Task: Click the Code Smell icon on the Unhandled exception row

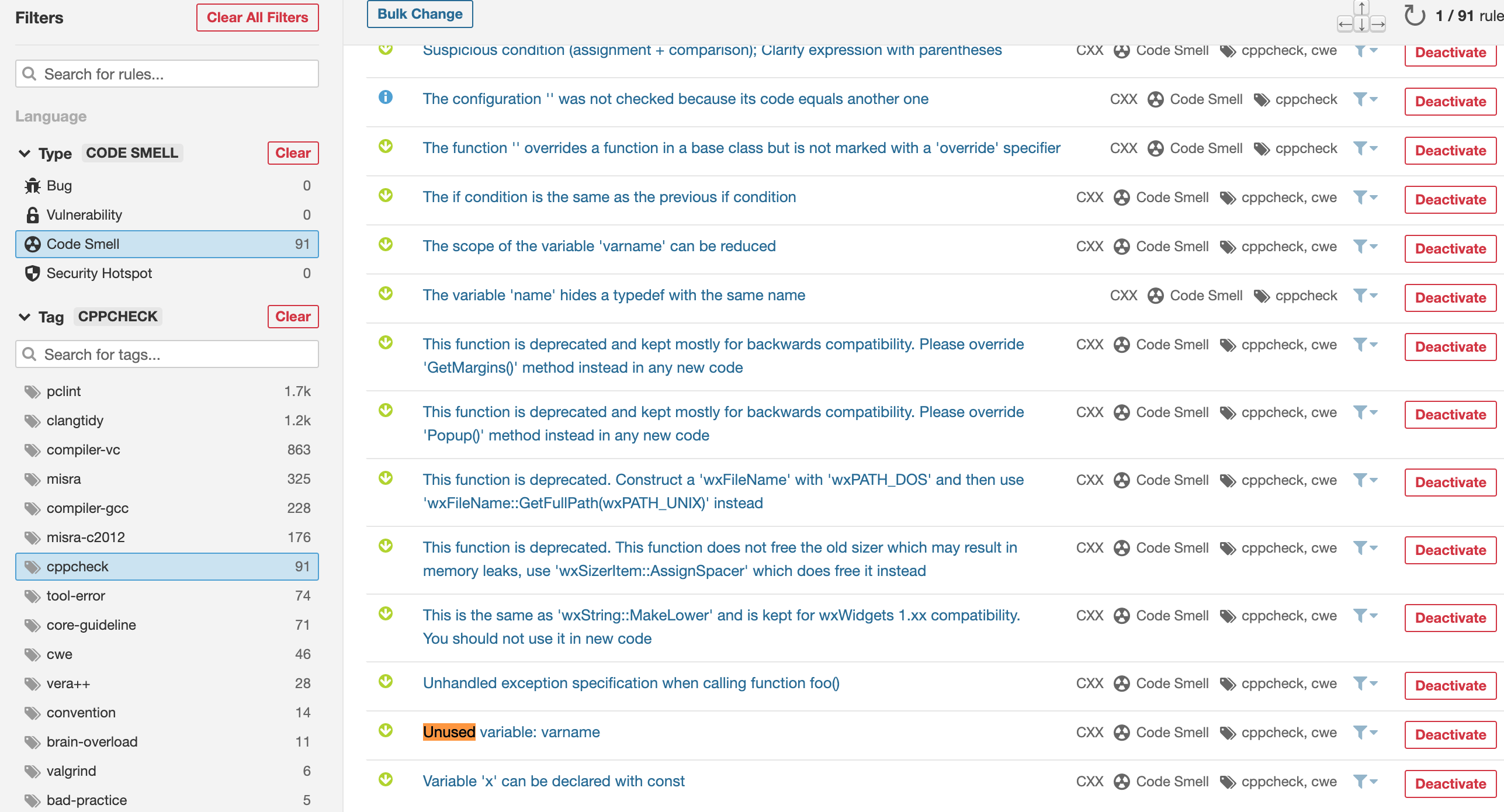Action: coord(1121,683)
